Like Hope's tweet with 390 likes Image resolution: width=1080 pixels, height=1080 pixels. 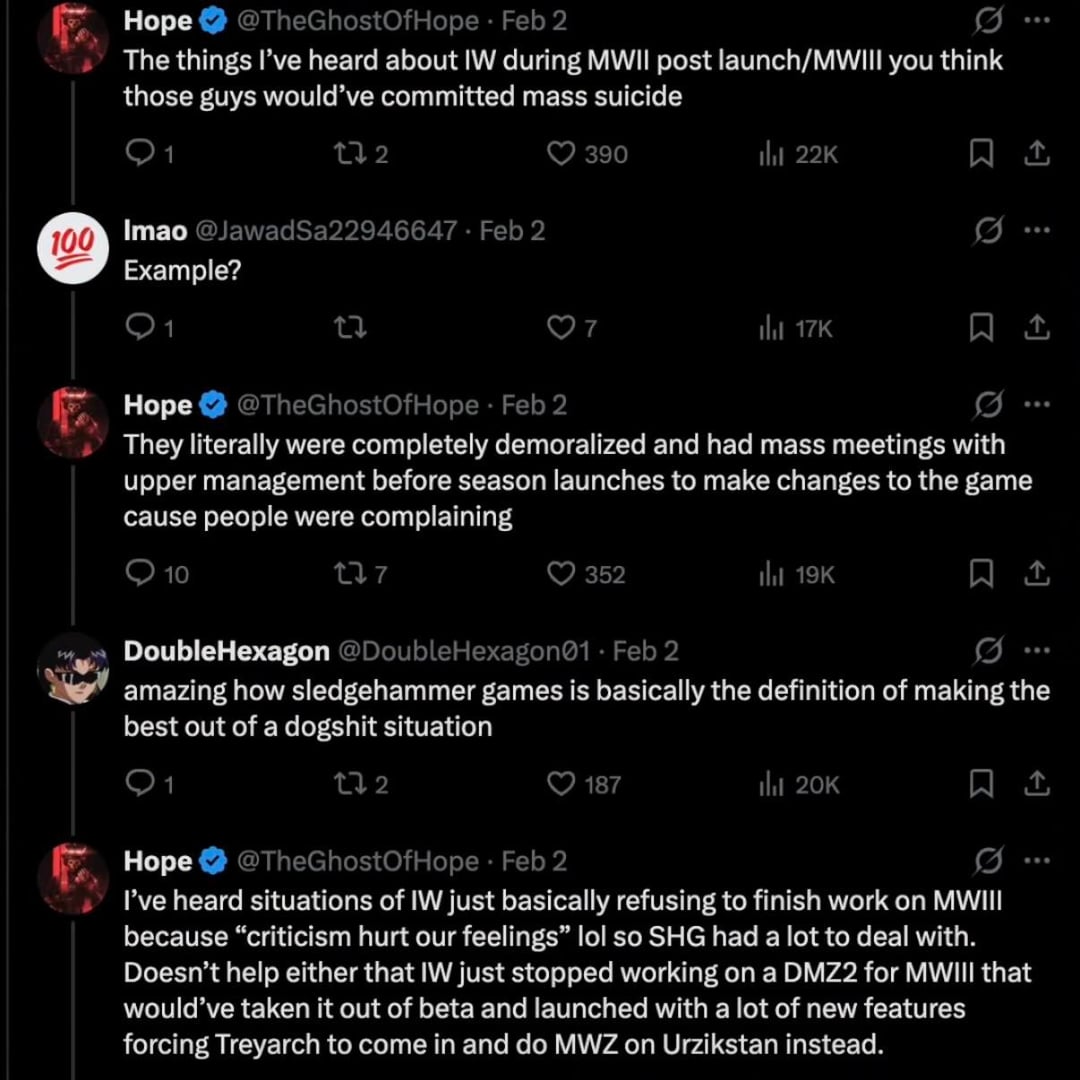point(563,154)
